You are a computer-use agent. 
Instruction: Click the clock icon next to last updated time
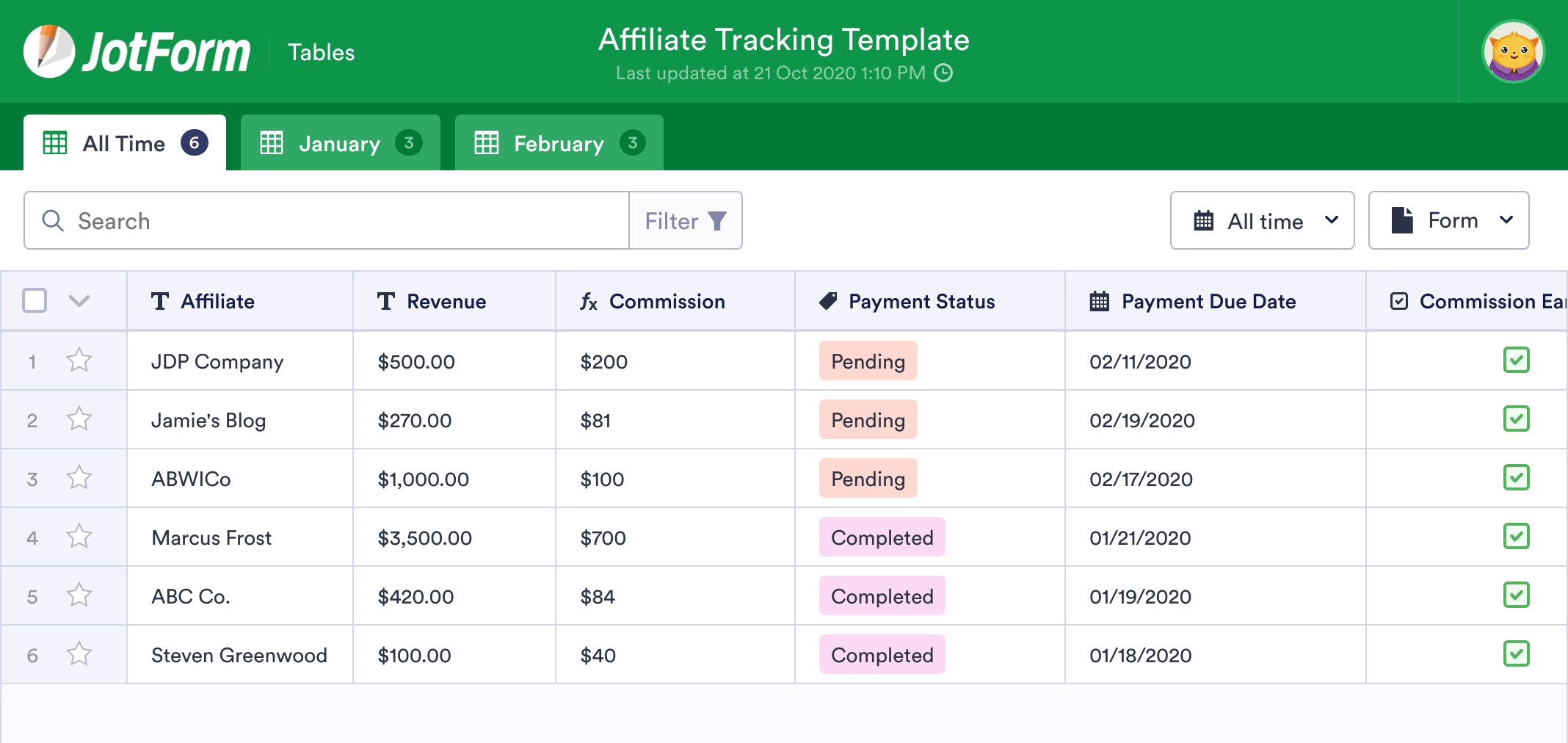click(944, 73)
